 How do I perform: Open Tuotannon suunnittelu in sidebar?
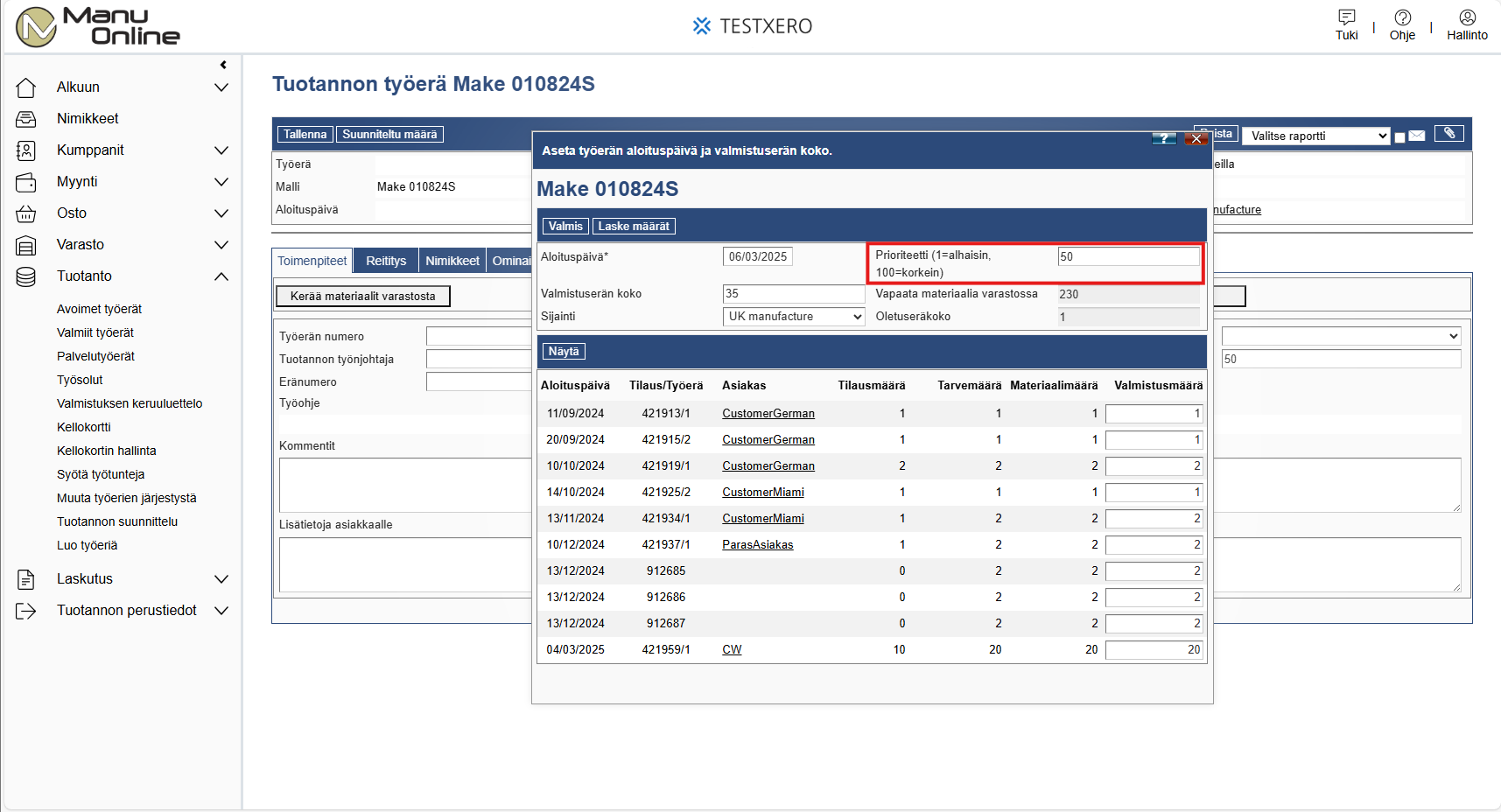(x=117, y=521)
